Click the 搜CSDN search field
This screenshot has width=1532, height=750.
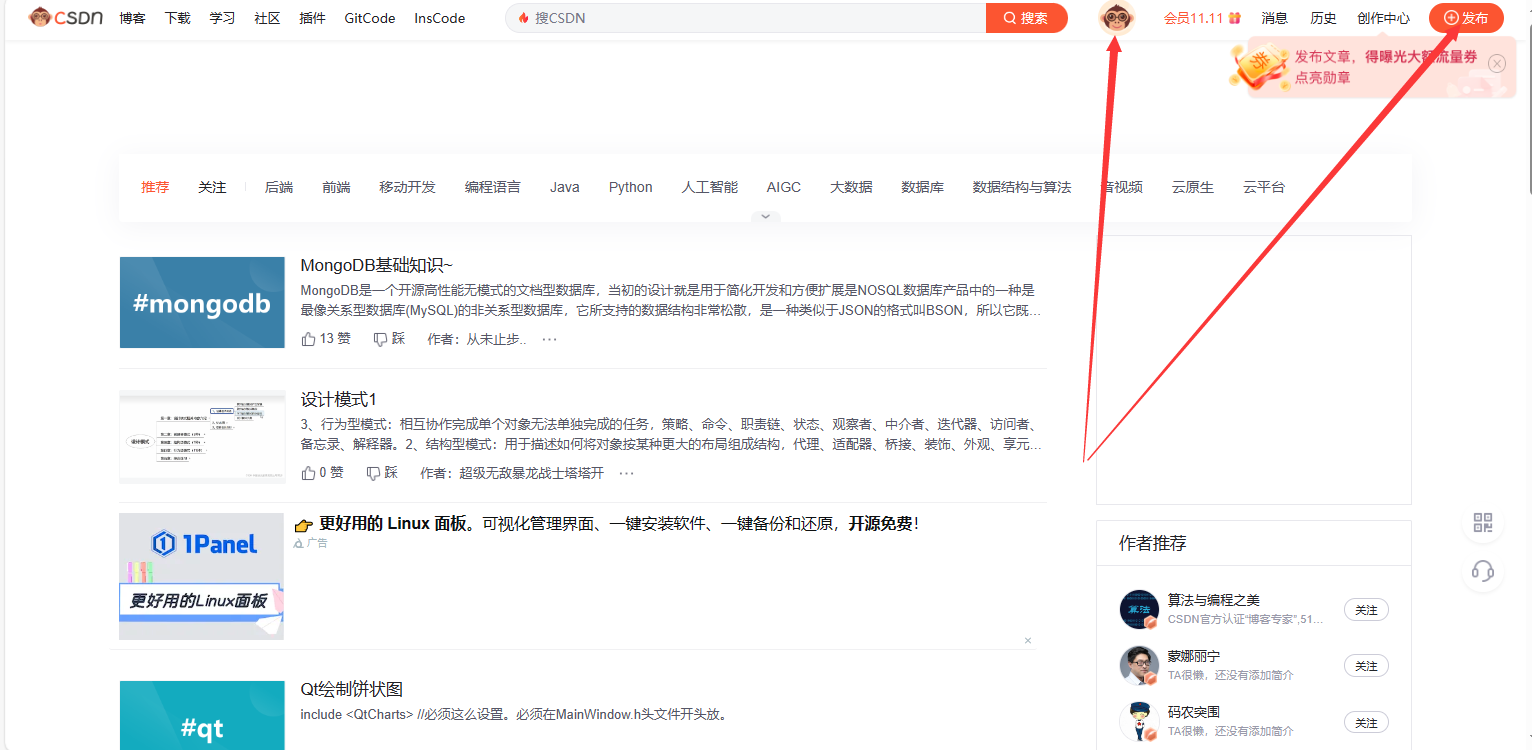click(745, 18)
